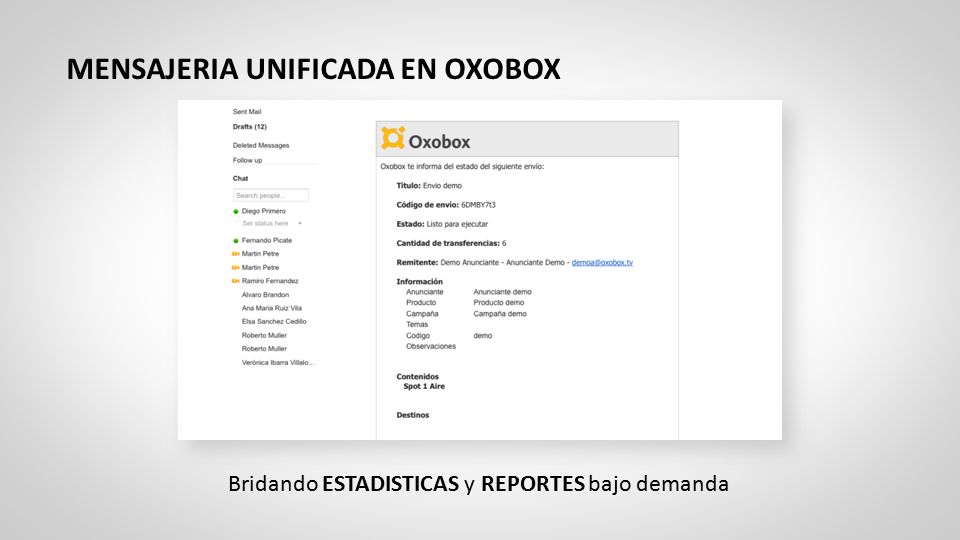Image resolution: width=960 pixels, height=540 pixels.
Task: Open chat with Ramiro Fernandez
Action: [x=270, y=281]
